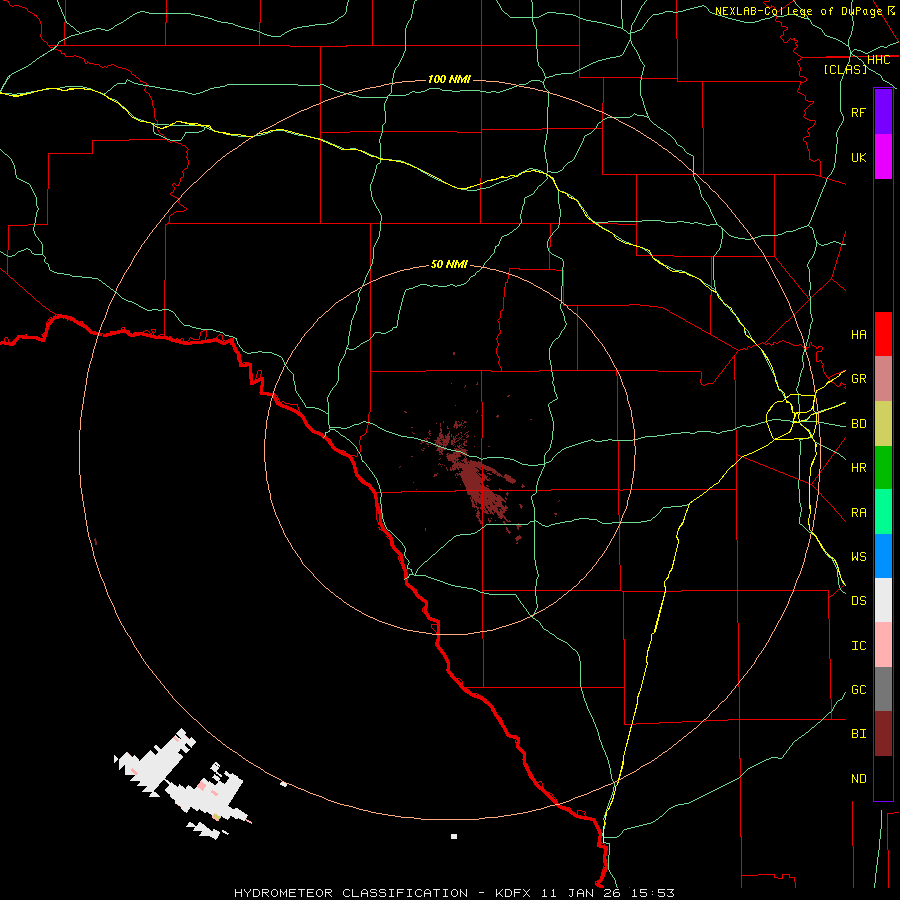
Task: Select the GC gray legend swatch
Action: coord(883,689)
